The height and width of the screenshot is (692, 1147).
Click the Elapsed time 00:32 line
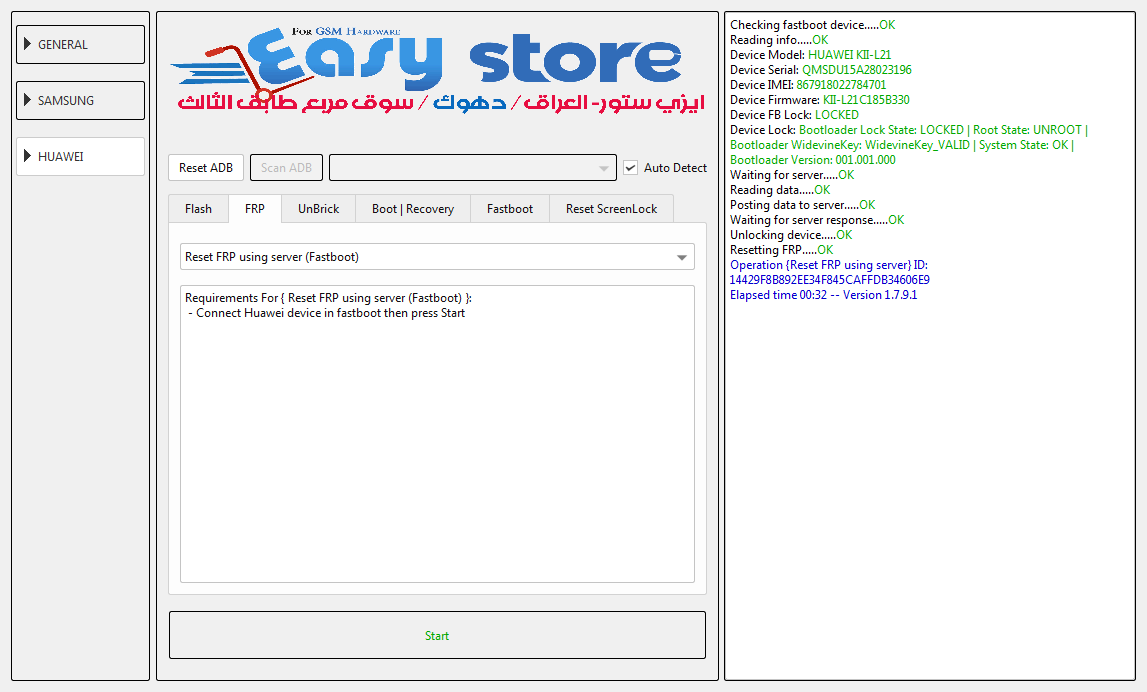click(824, 296)
